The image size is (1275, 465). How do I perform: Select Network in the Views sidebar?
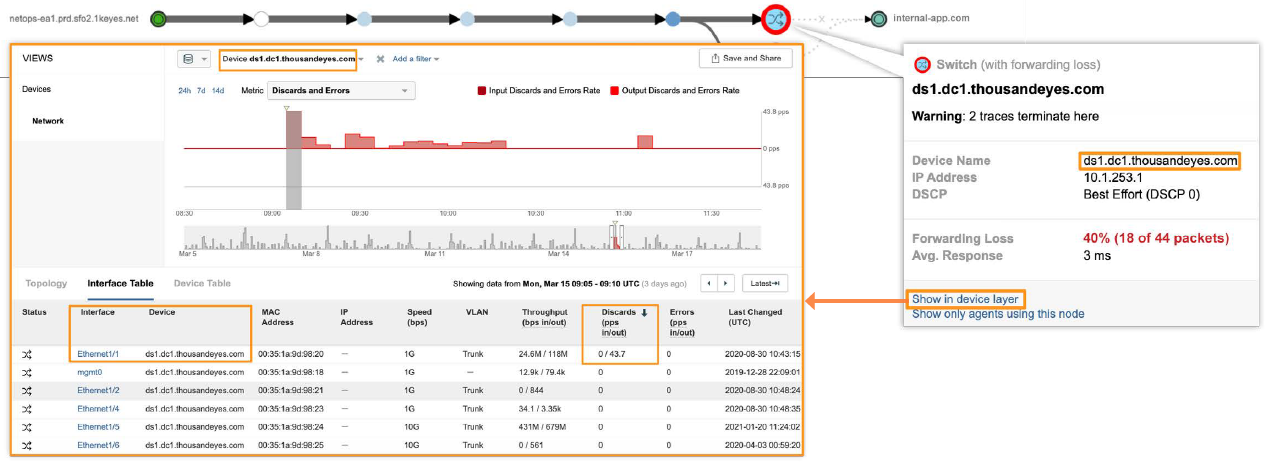48,121
